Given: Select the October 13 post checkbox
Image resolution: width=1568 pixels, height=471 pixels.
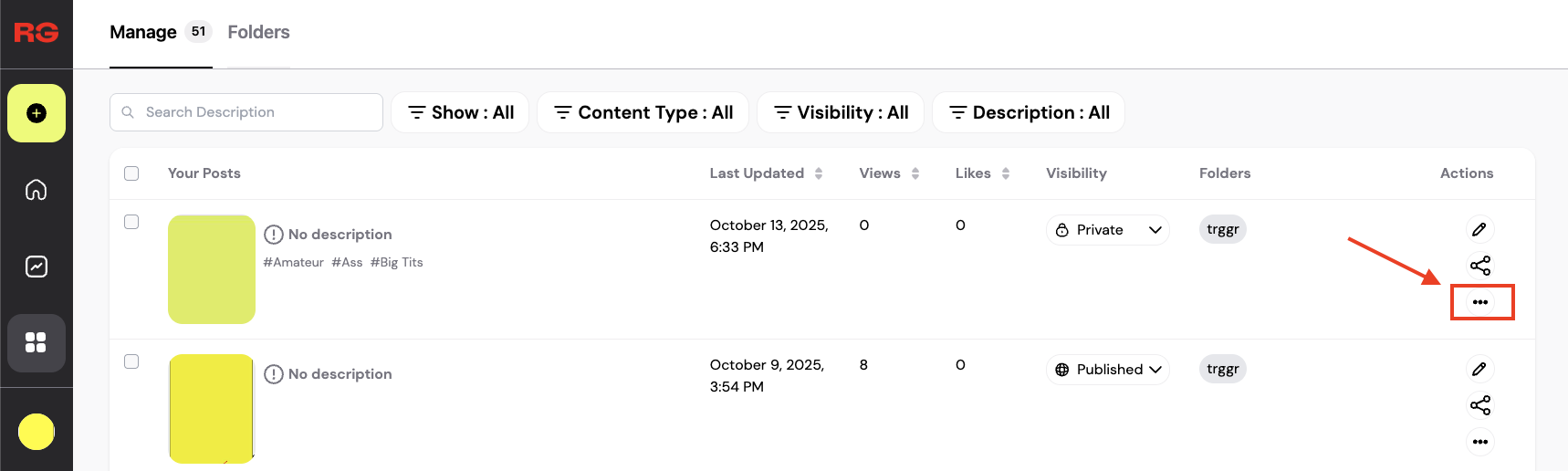Looking at the screenshot, I should coord(131,222).
